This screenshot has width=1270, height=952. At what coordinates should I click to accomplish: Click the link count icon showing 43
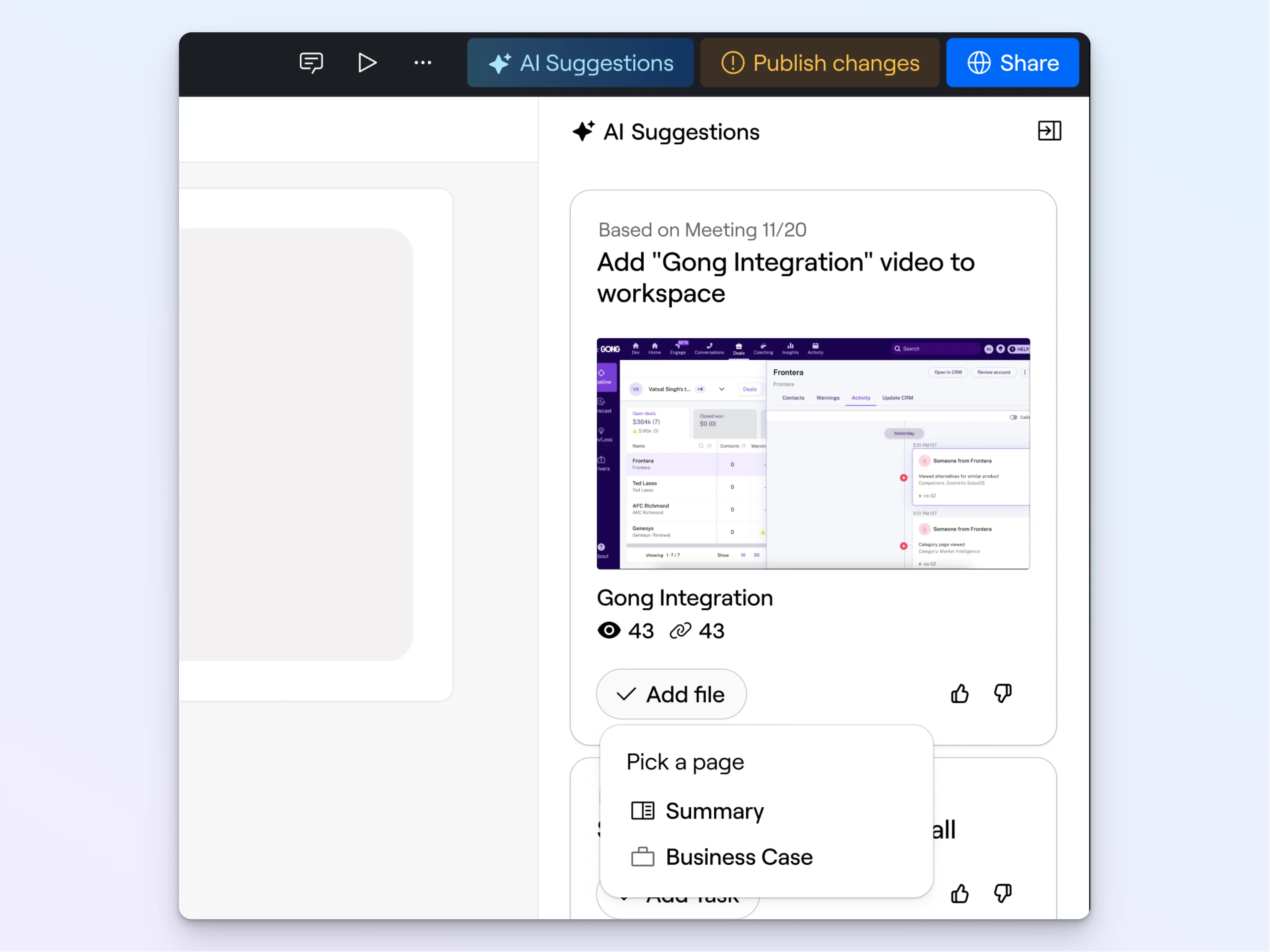(x=680, y=631)
